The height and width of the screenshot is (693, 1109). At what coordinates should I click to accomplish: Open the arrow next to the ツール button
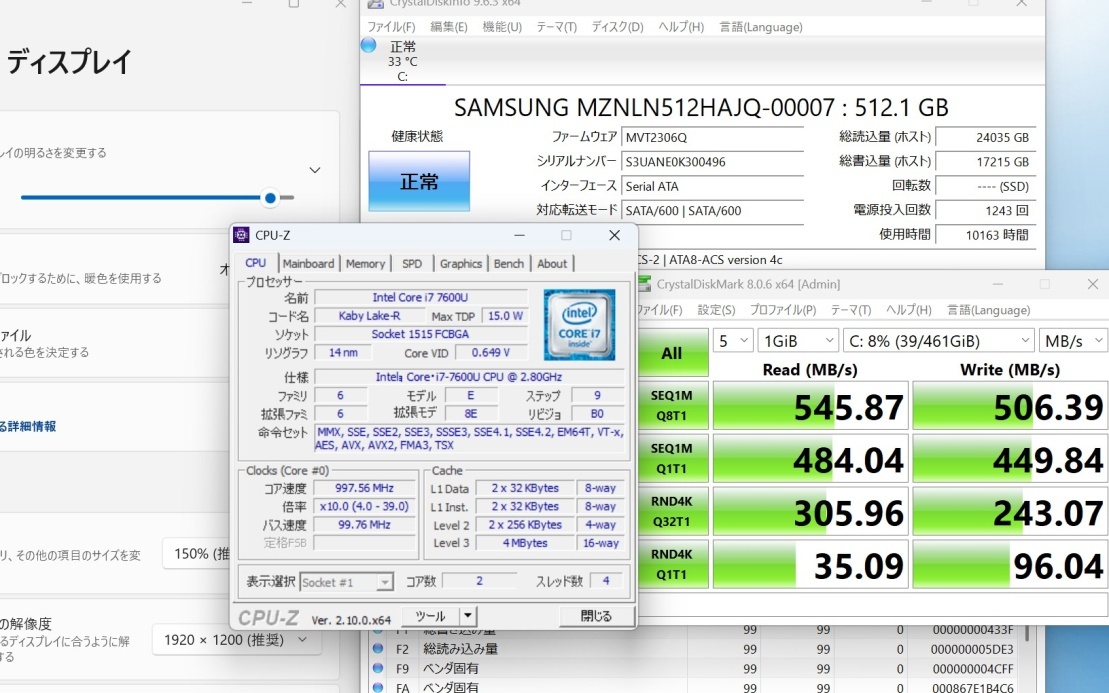point(468,616)
